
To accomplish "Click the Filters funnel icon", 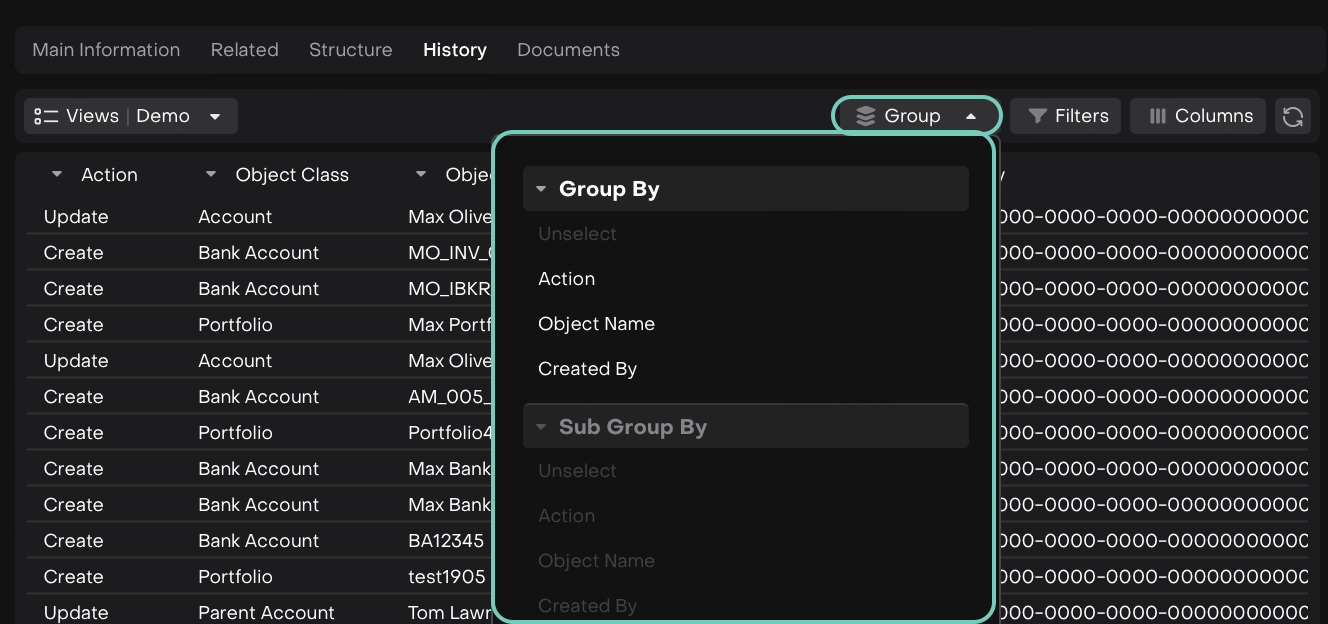I will [1038, 116].
